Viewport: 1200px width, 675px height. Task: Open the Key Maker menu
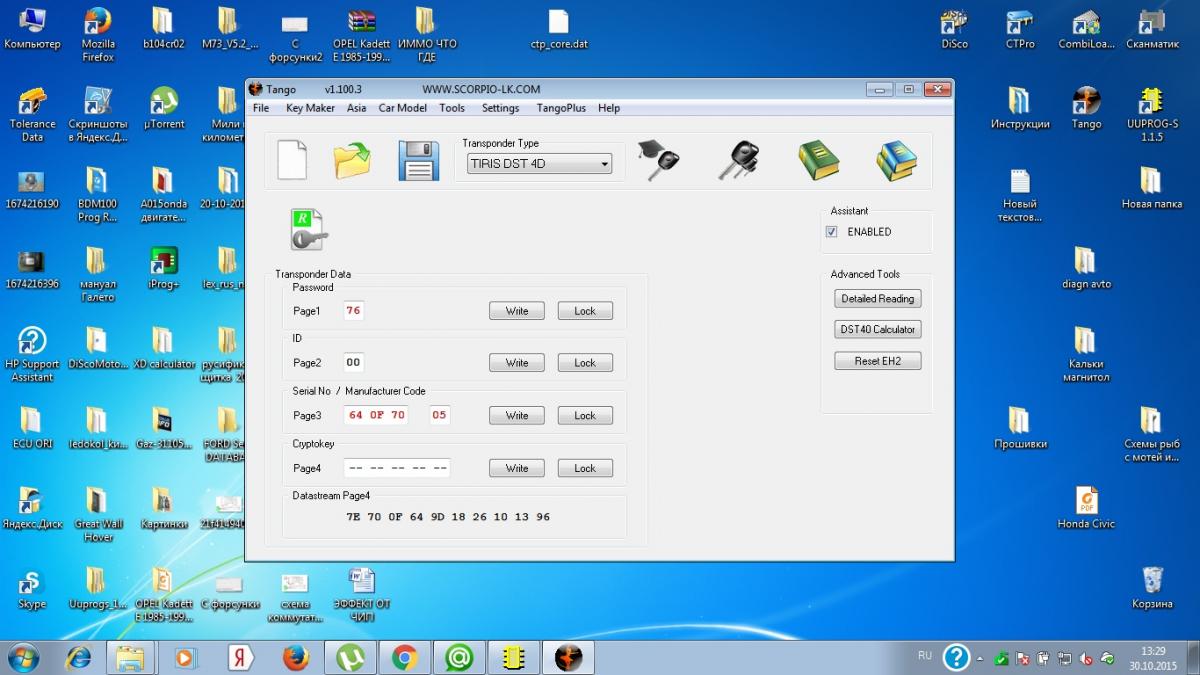click(310, 108)
